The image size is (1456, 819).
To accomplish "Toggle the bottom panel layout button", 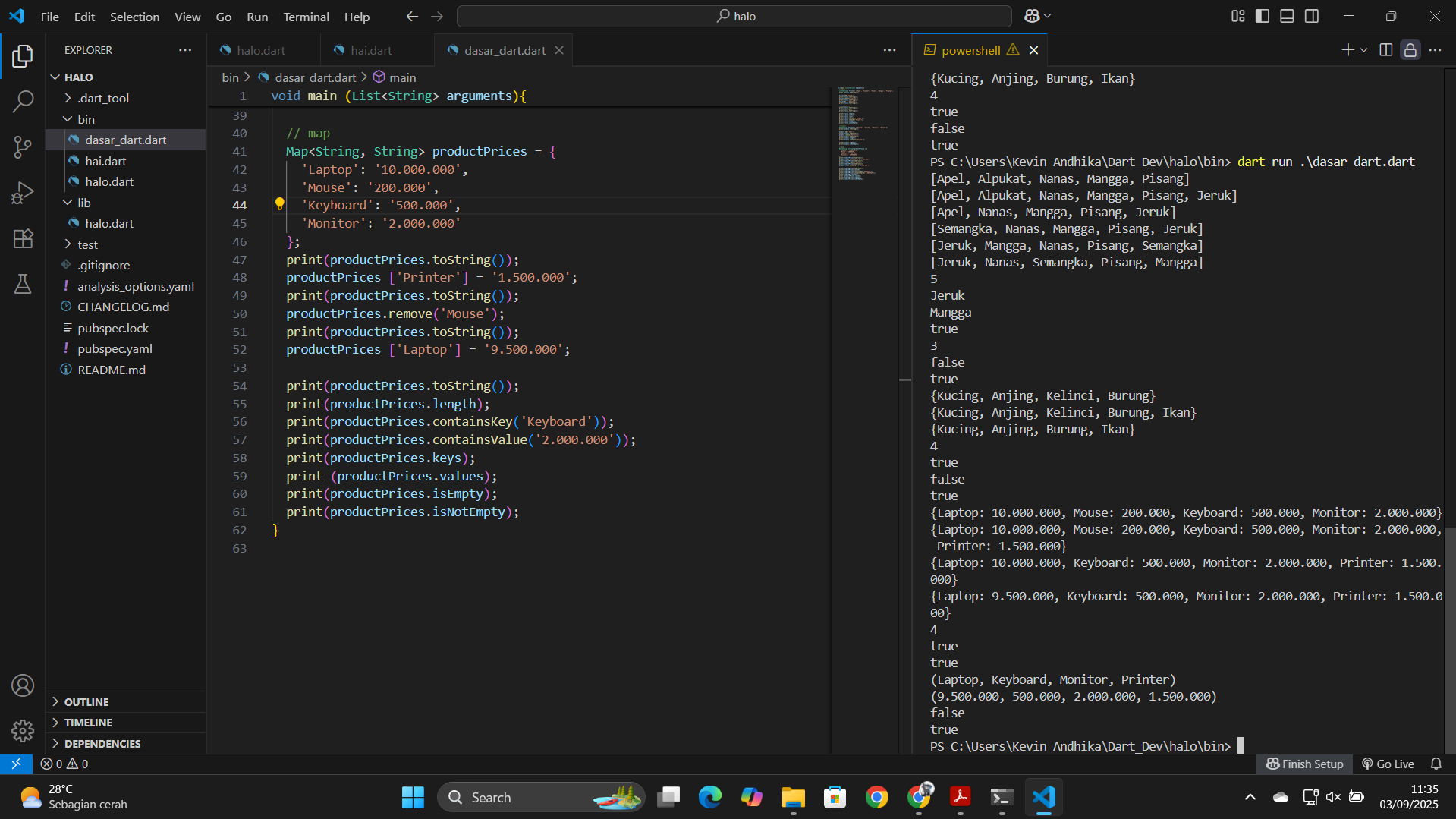I will (1287, 16).
